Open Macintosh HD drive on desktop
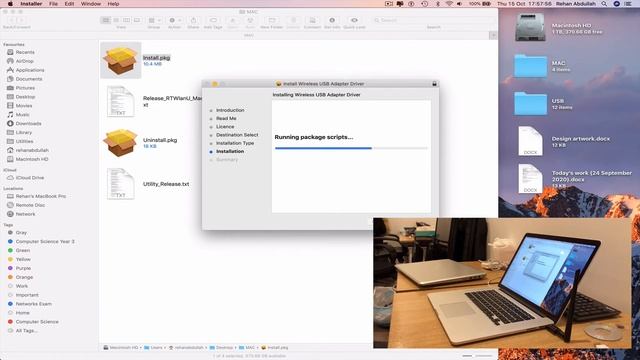Viewport: 640px width, 360px height. [x=530, y=28]
